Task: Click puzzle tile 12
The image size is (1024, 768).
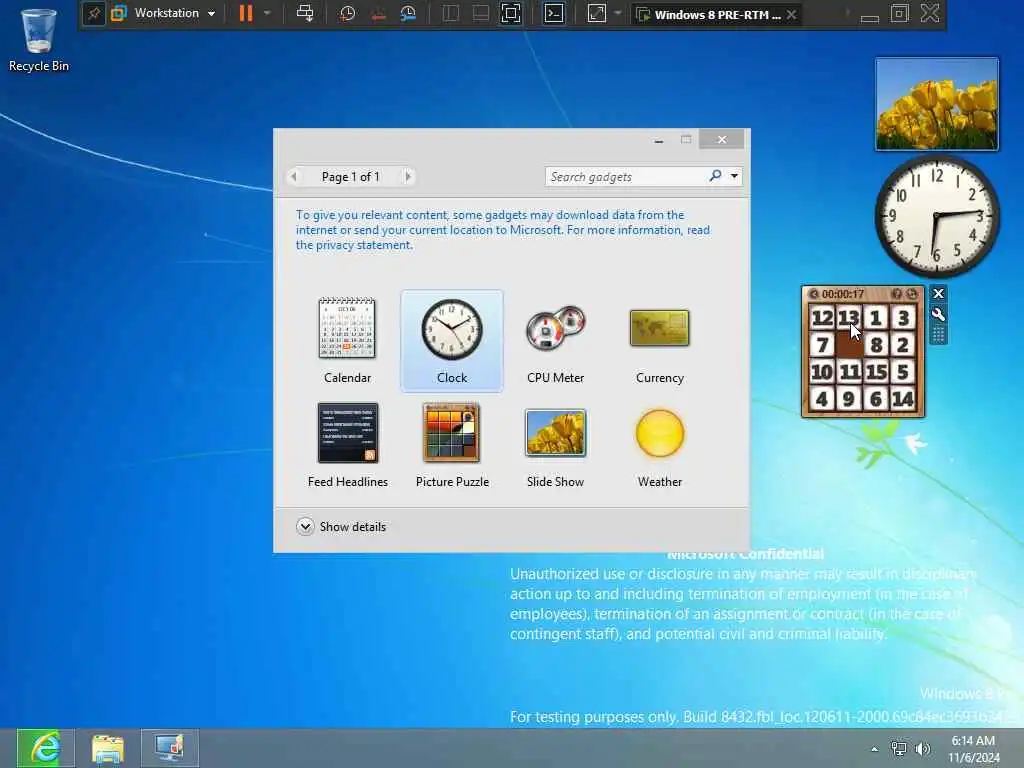Action: pos(822,318)
